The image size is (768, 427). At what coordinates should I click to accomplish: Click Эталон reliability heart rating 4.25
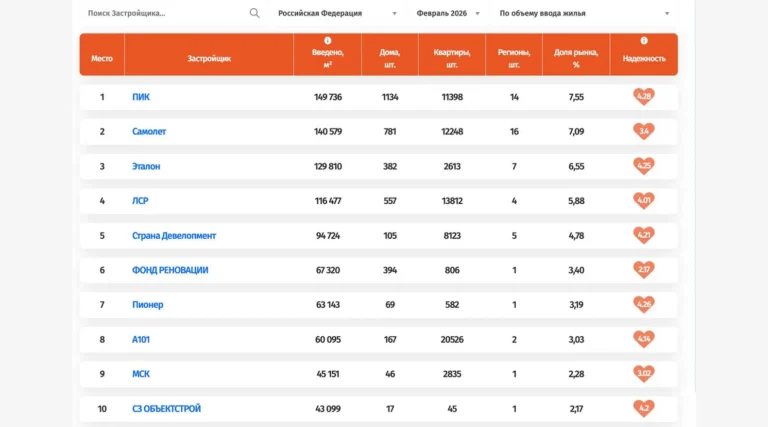644,166
